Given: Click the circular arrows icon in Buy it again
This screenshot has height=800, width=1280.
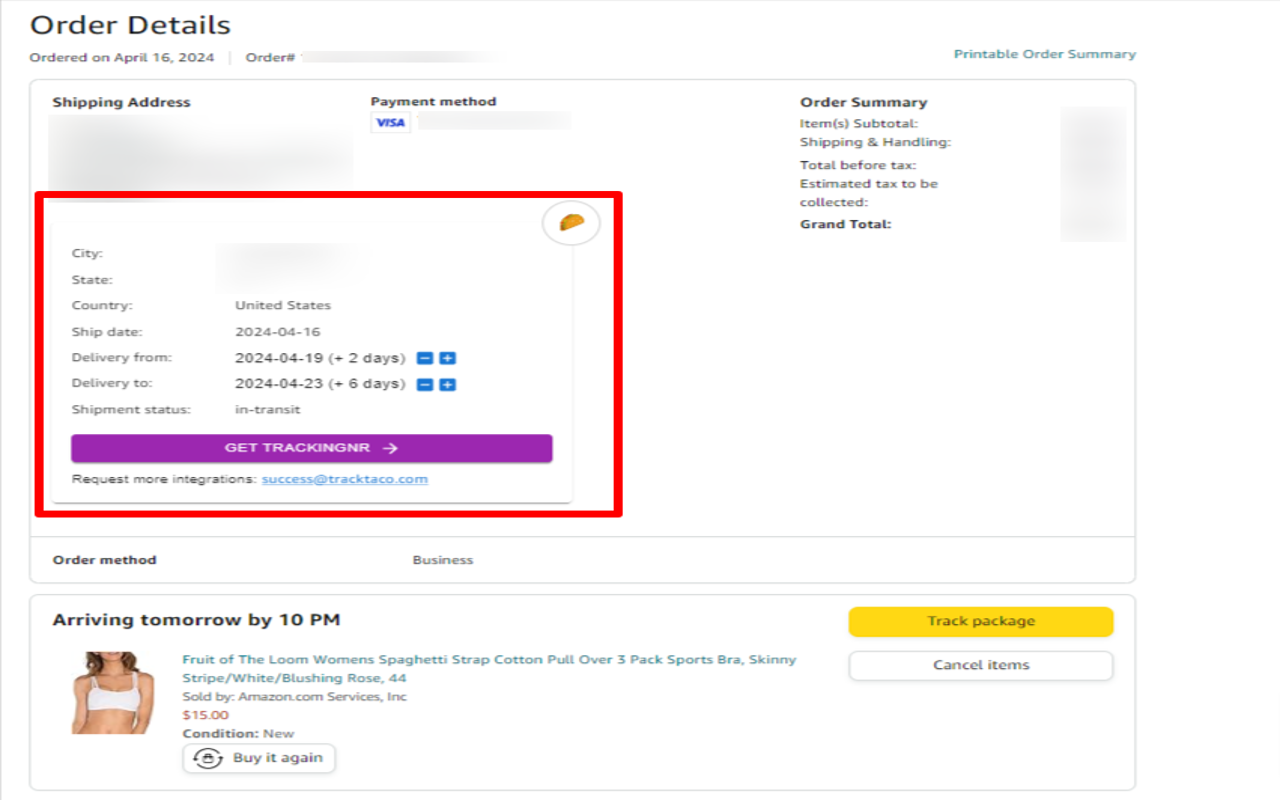Looking at the screenshot, I should [x=207, y=758].
